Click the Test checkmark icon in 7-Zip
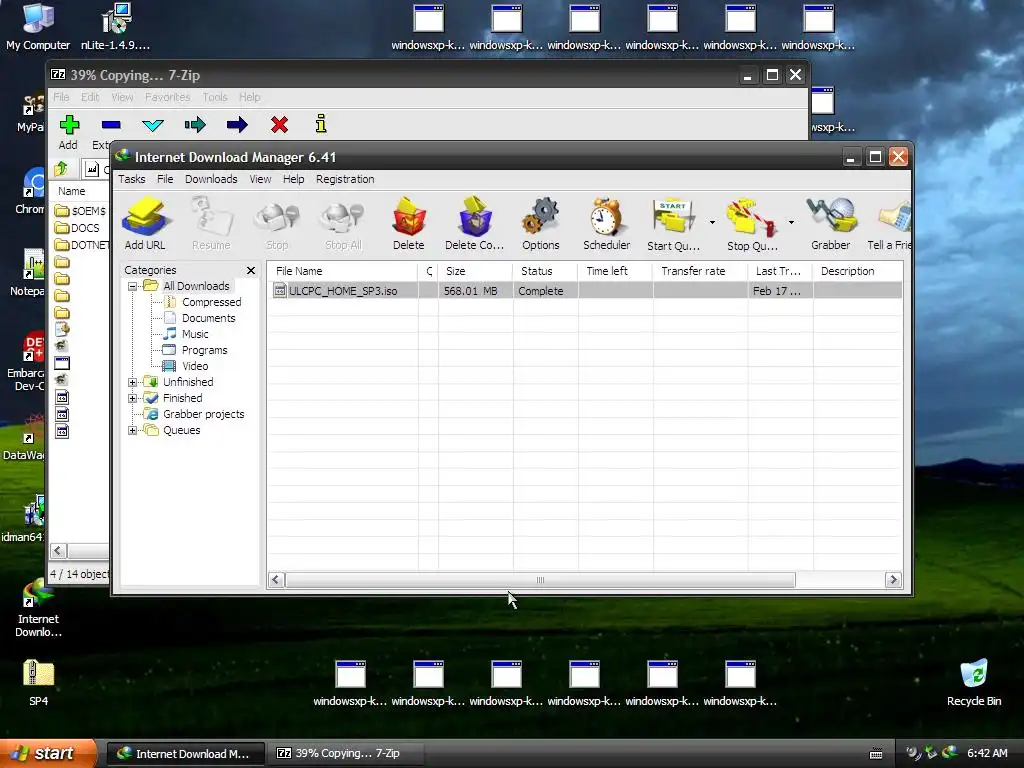 [153, 125]
